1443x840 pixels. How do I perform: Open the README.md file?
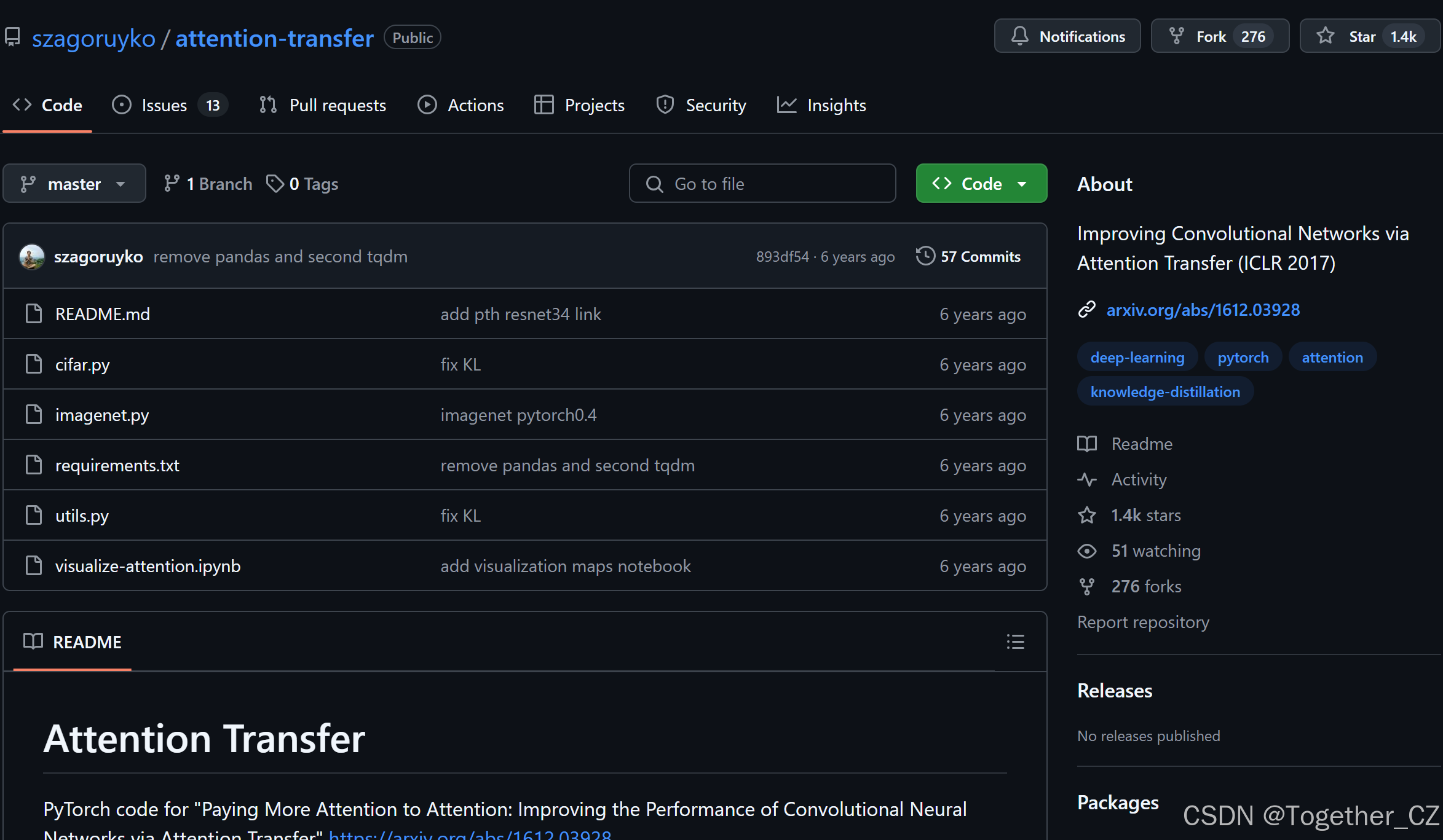103,314
